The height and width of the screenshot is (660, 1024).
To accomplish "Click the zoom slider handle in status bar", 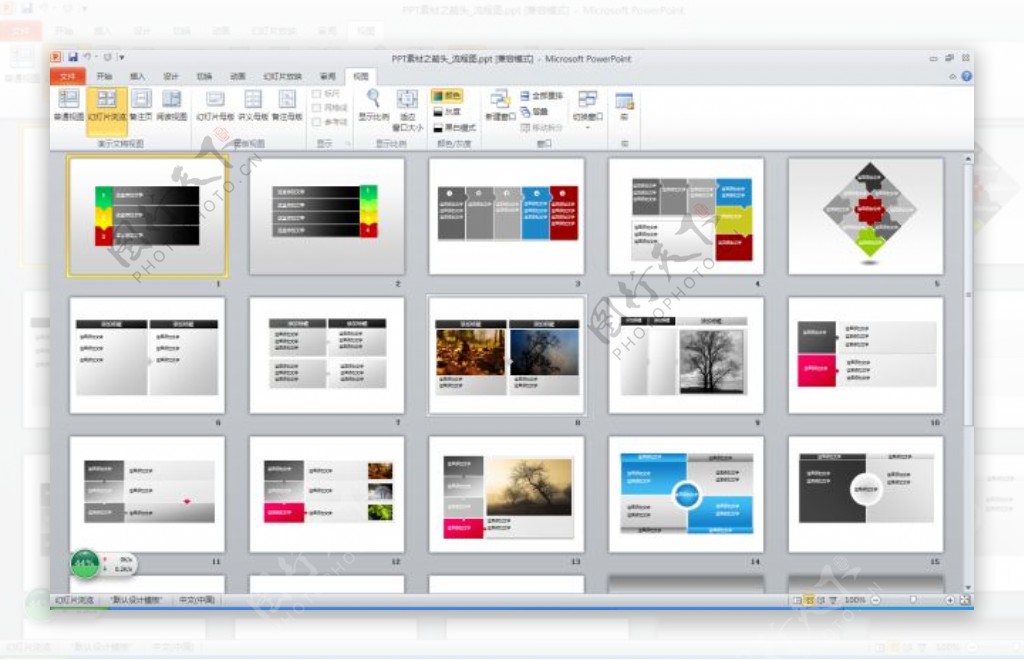I will (913, 600).
